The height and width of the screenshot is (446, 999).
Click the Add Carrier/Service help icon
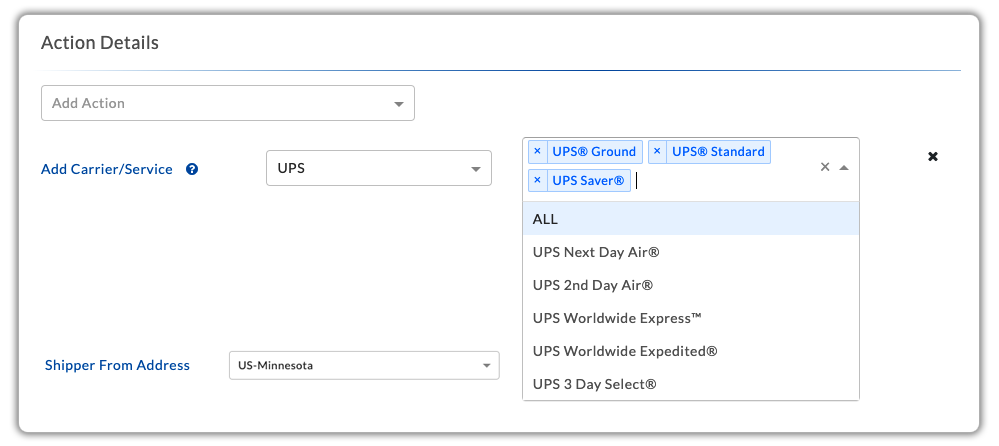pyautogui.click(x=192, y=169)
